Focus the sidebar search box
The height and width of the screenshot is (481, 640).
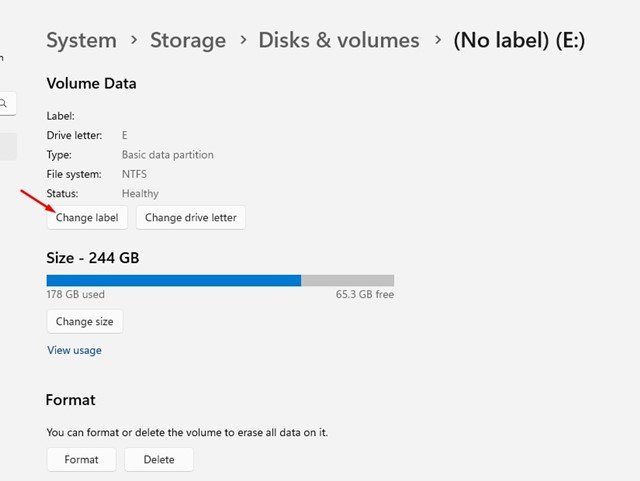(8, 102)
